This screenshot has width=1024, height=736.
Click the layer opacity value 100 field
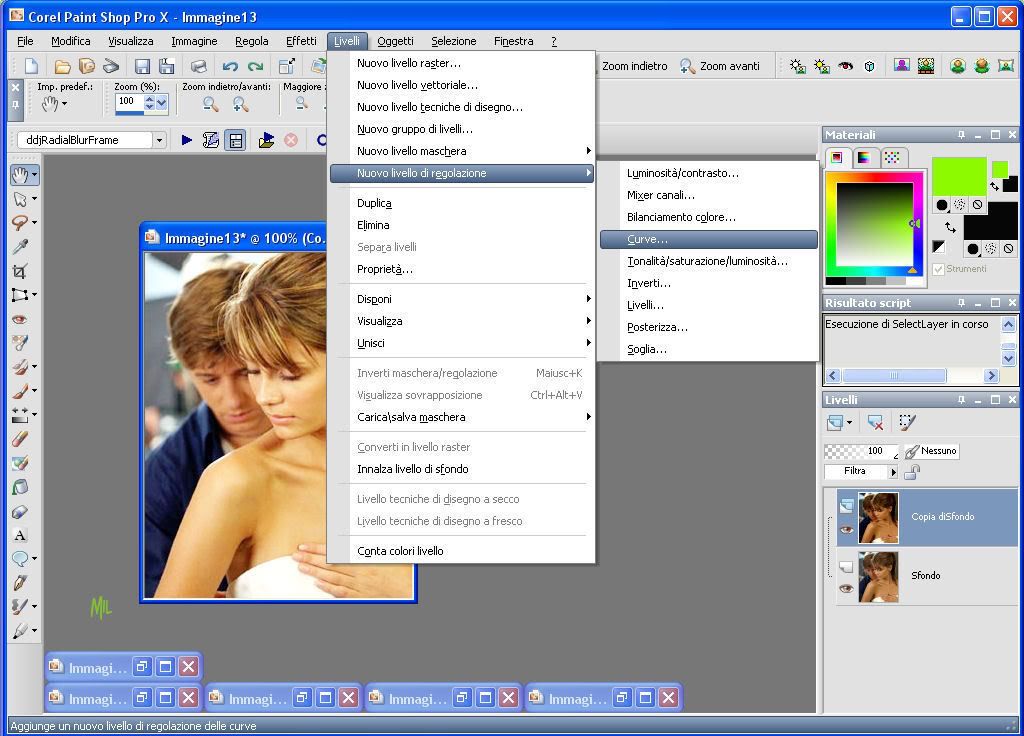click(861, 451)
